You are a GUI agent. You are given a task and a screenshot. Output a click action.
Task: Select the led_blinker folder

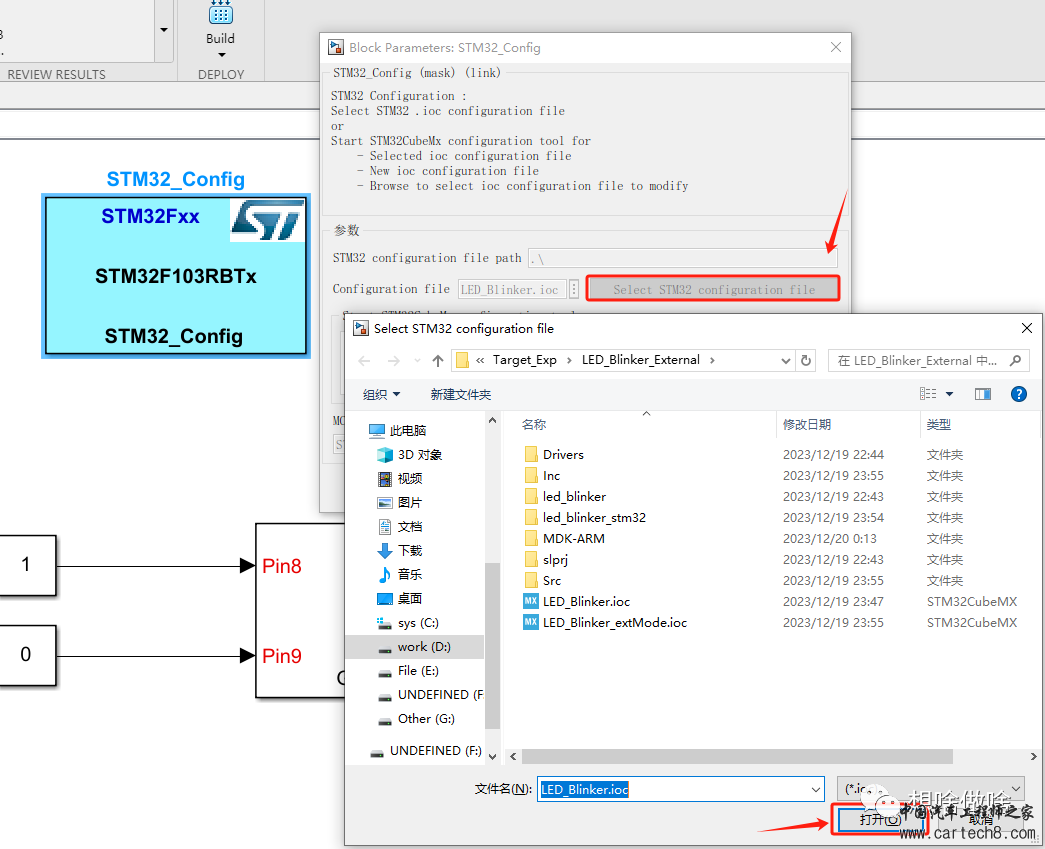[574, 496]
